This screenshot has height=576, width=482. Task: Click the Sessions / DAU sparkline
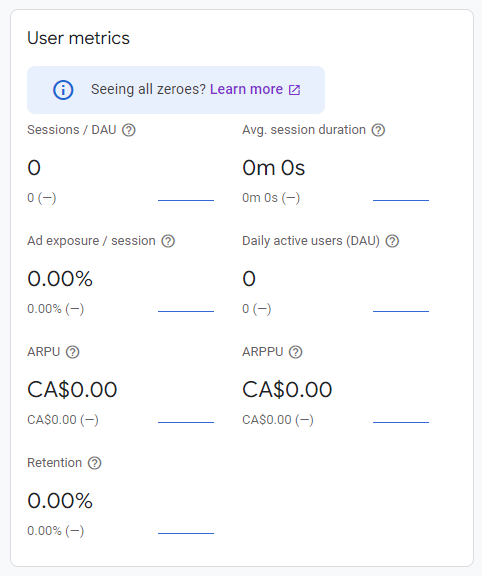[x=186, y=200]
